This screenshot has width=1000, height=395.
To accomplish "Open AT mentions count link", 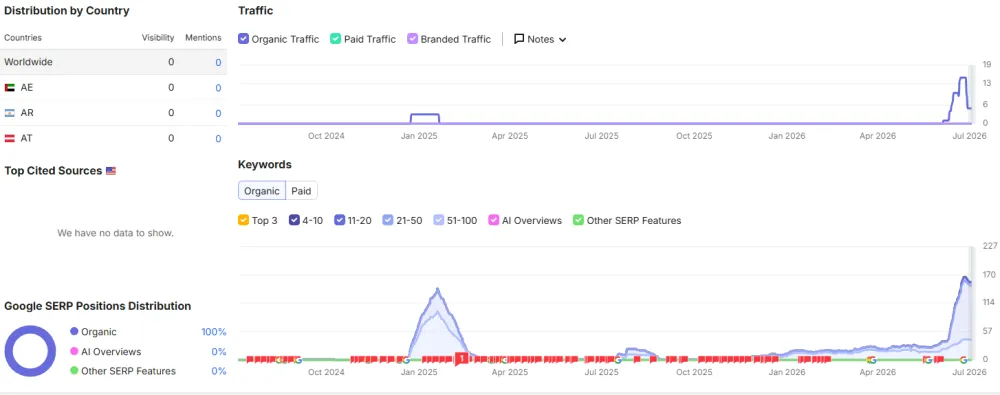I will pos(218,138).
